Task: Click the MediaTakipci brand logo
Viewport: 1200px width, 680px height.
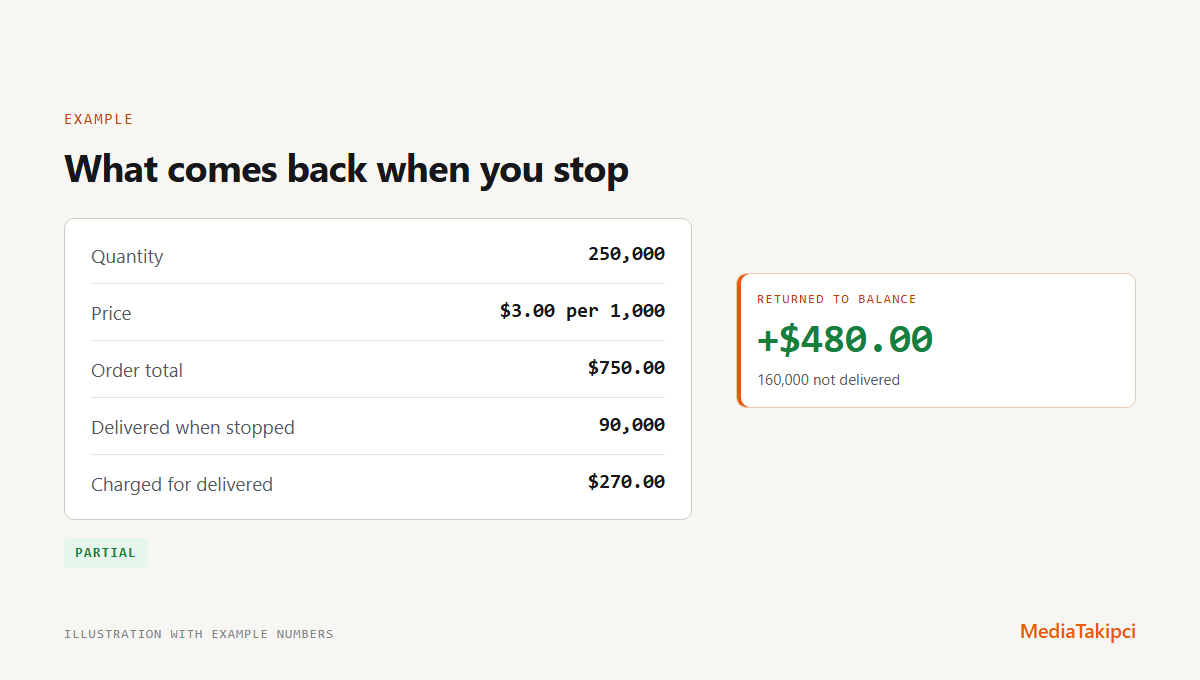Action: click(1078, 631)
